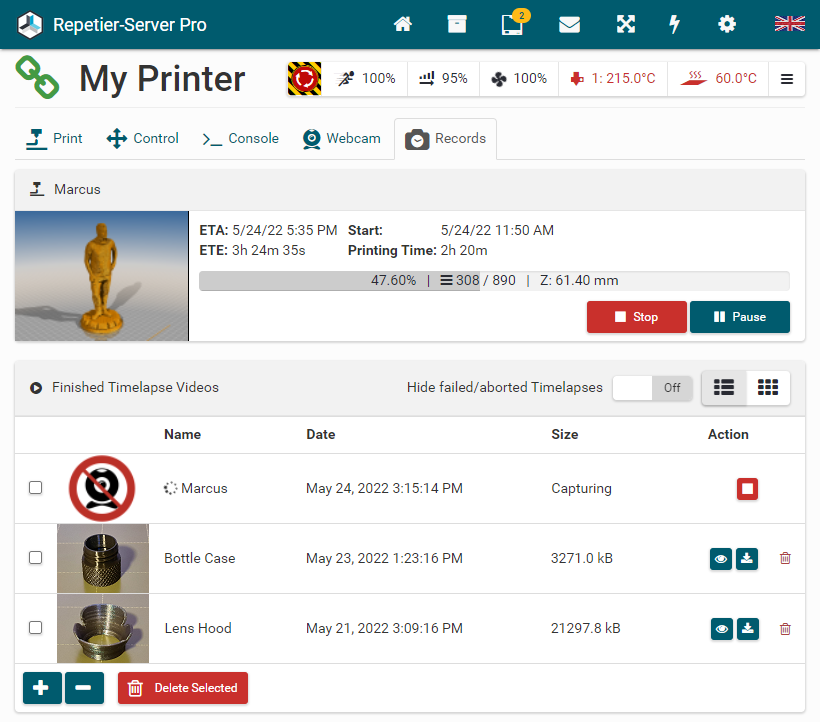Screen dimensions: 820x722
Task: Click the home icon in top bar
Action: 403,24
